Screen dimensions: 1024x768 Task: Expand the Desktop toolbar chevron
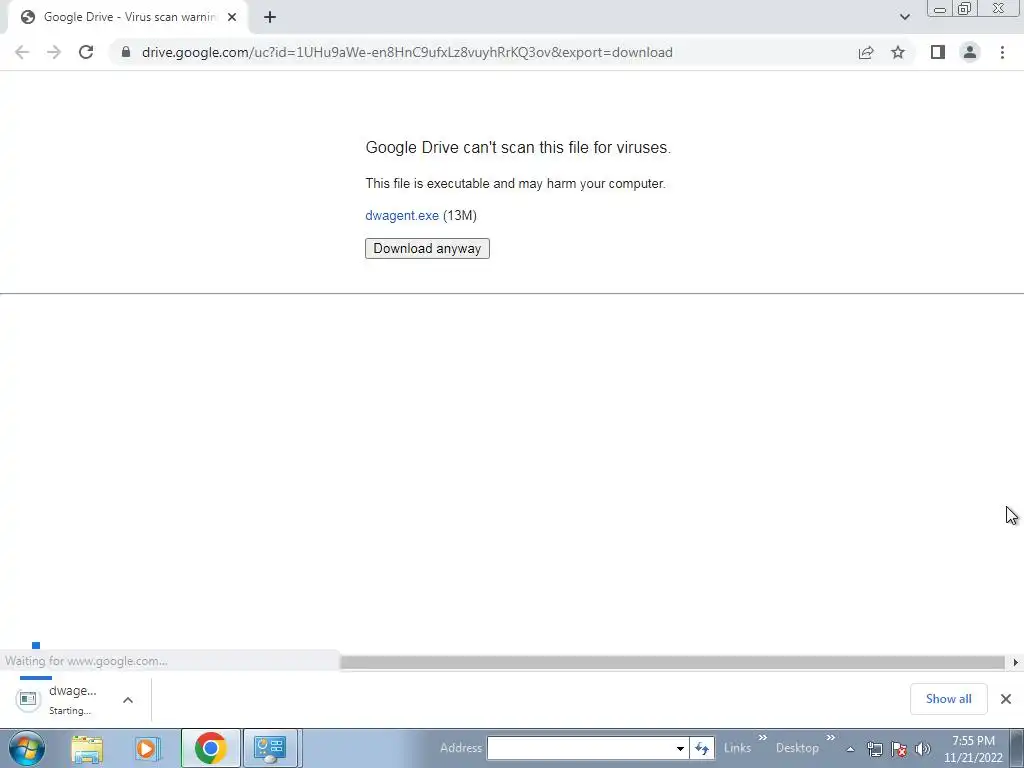coord(831,738)
